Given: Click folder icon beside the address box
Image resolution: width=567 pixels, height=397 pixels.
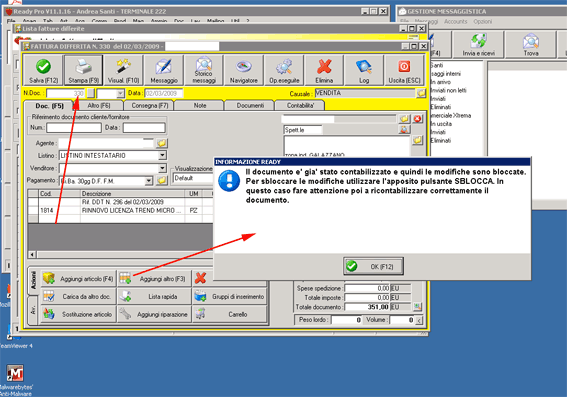Looking at the screenshot, I should coord(418,140).
